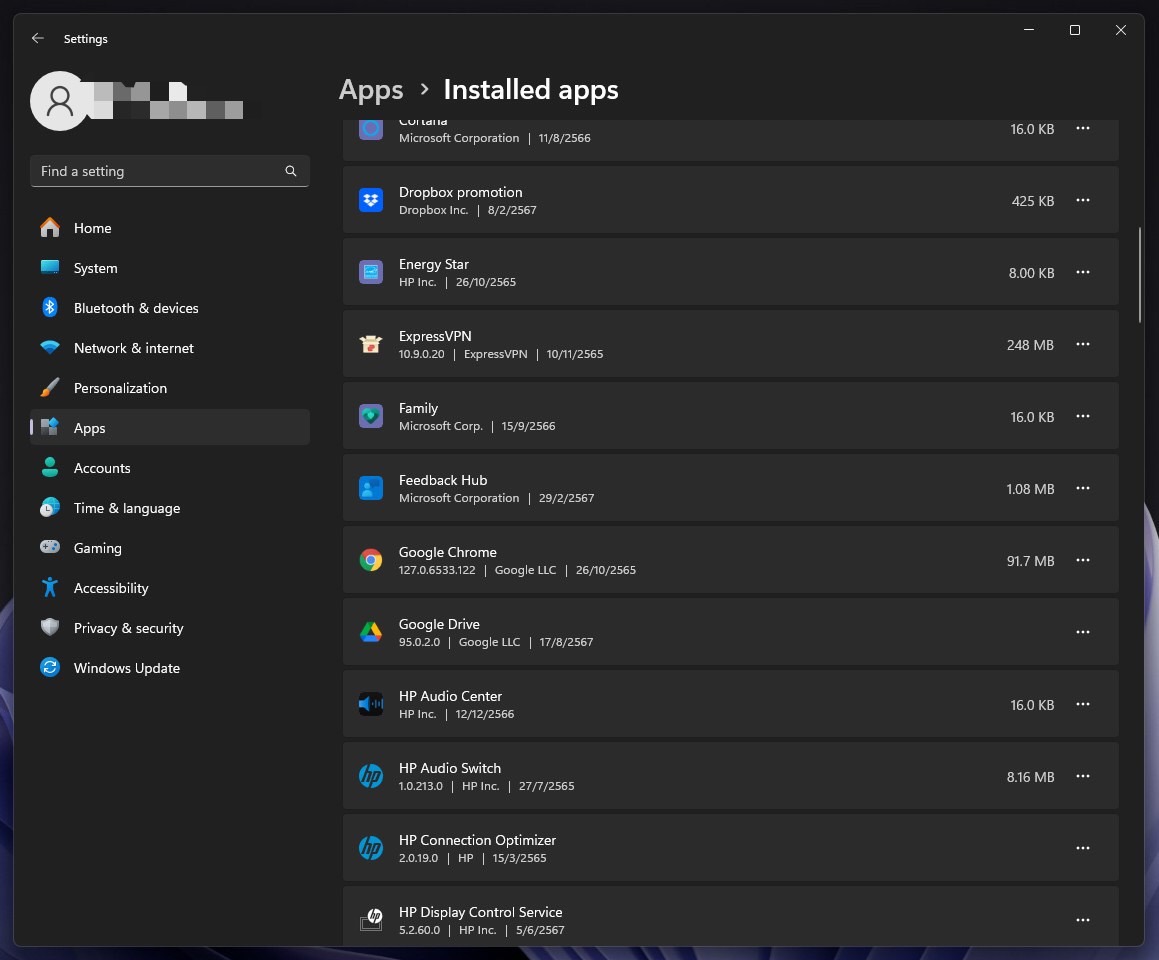Click the Google Chrome app name
The height and width of the screenshot is (960, 1159).
[x=447, y=552]
